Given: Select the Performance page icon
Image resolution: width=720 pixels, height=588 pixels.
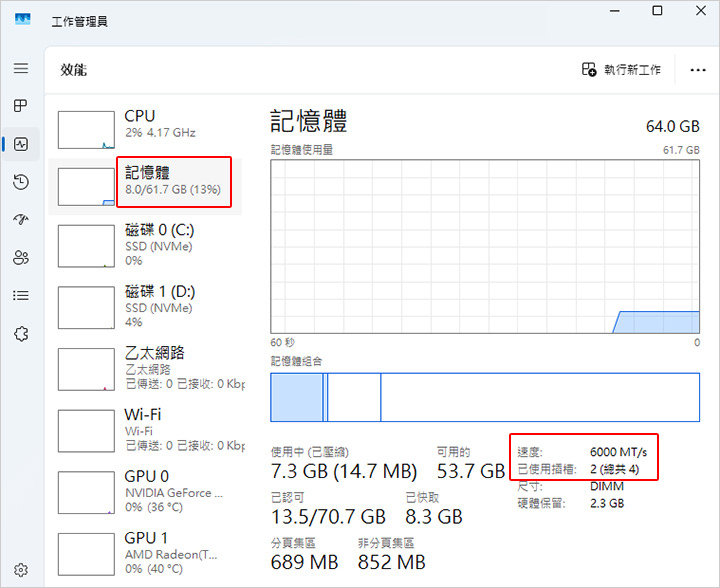Looking at the screenshot, I should coord(21,144).
